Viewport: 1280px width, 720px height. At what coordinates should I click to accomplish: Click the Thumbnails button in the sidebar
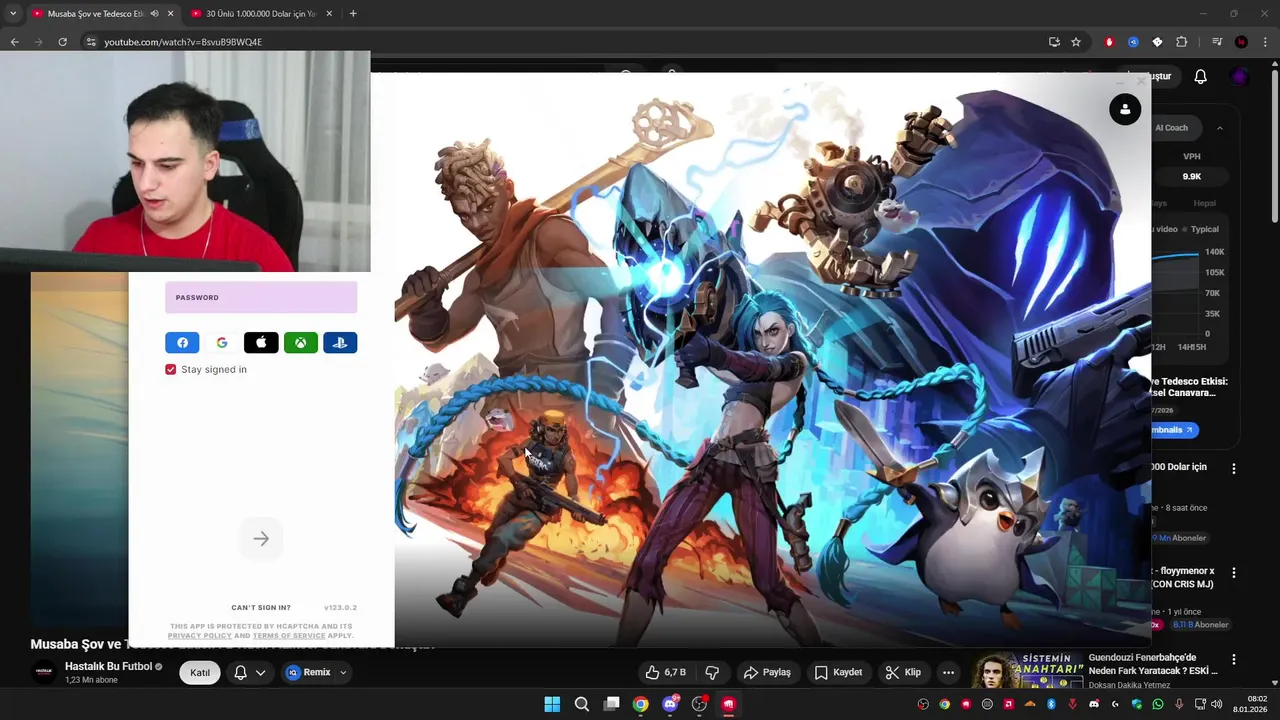click(x=1174, y=430)
